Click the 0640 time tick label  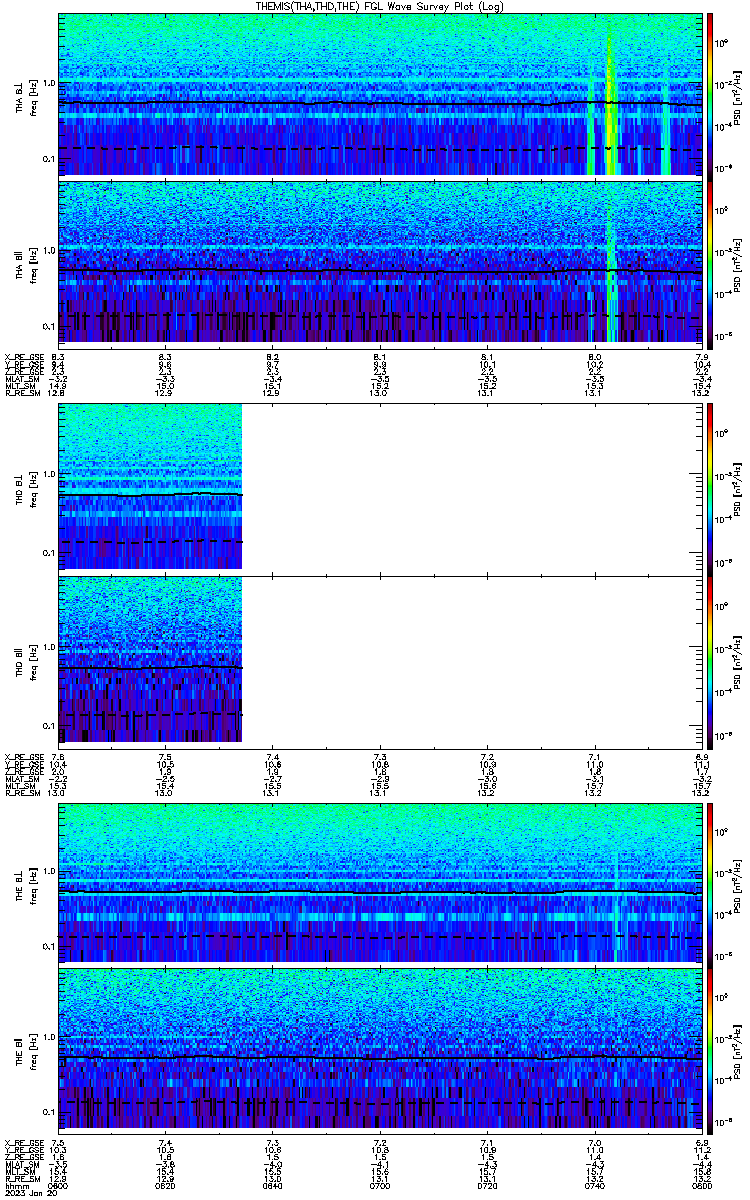click(273, 1185)
